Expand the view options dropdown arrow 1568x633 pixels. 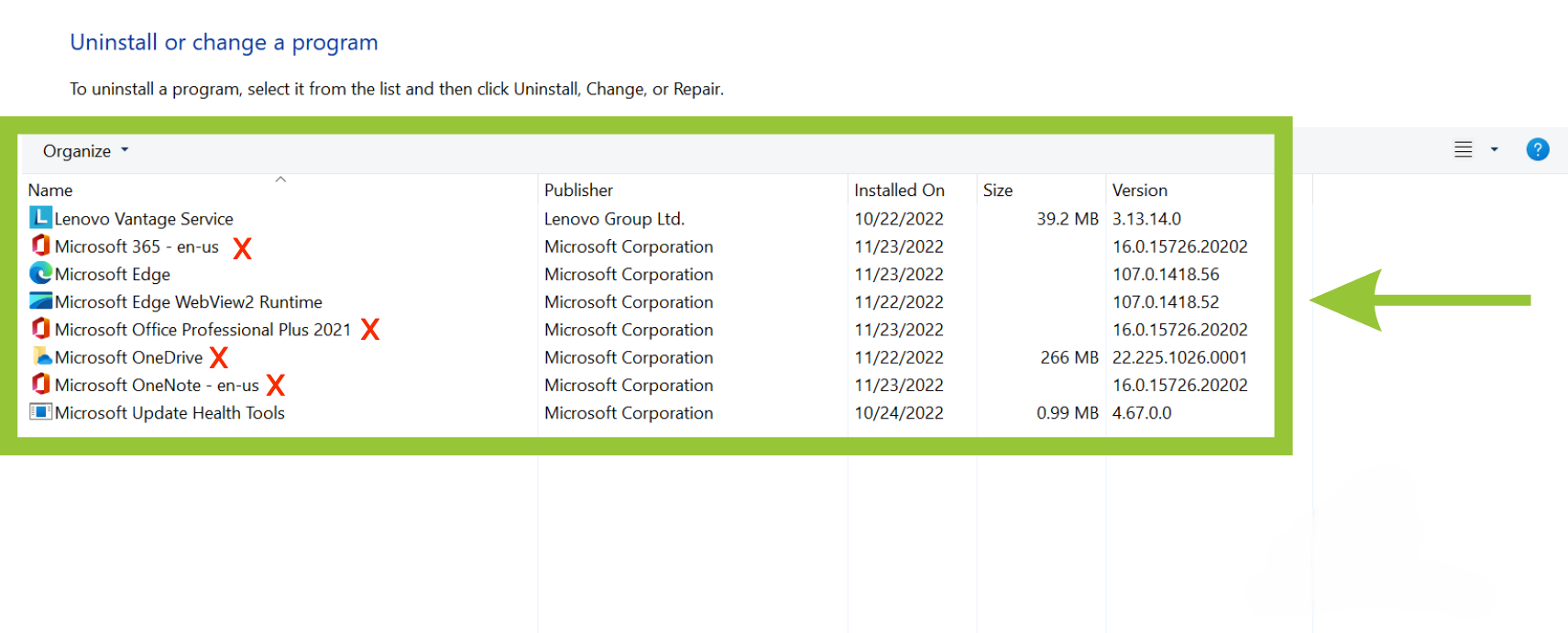coord(1494,149)
